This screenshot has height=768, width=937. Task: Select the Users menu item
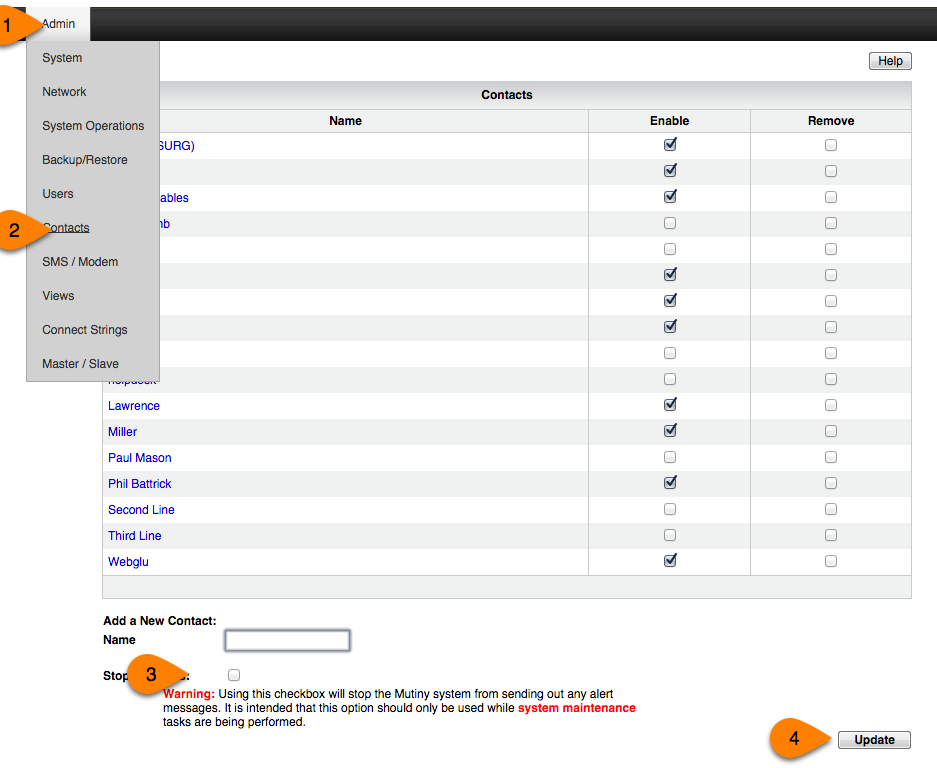coord(58,194)
